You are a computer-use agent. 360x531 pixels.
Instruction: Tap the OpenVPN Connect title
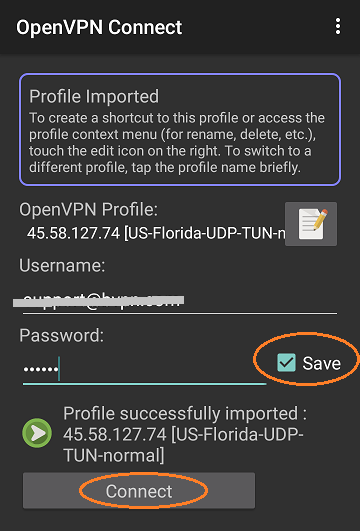coord(99,27)
